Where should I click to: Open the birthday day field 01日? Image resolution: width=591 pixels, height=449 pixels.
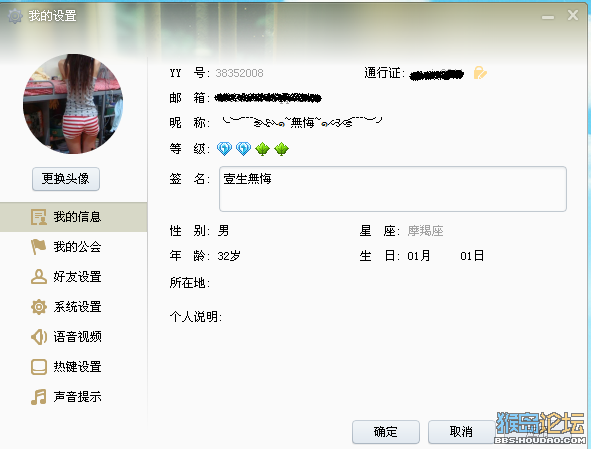472,256
